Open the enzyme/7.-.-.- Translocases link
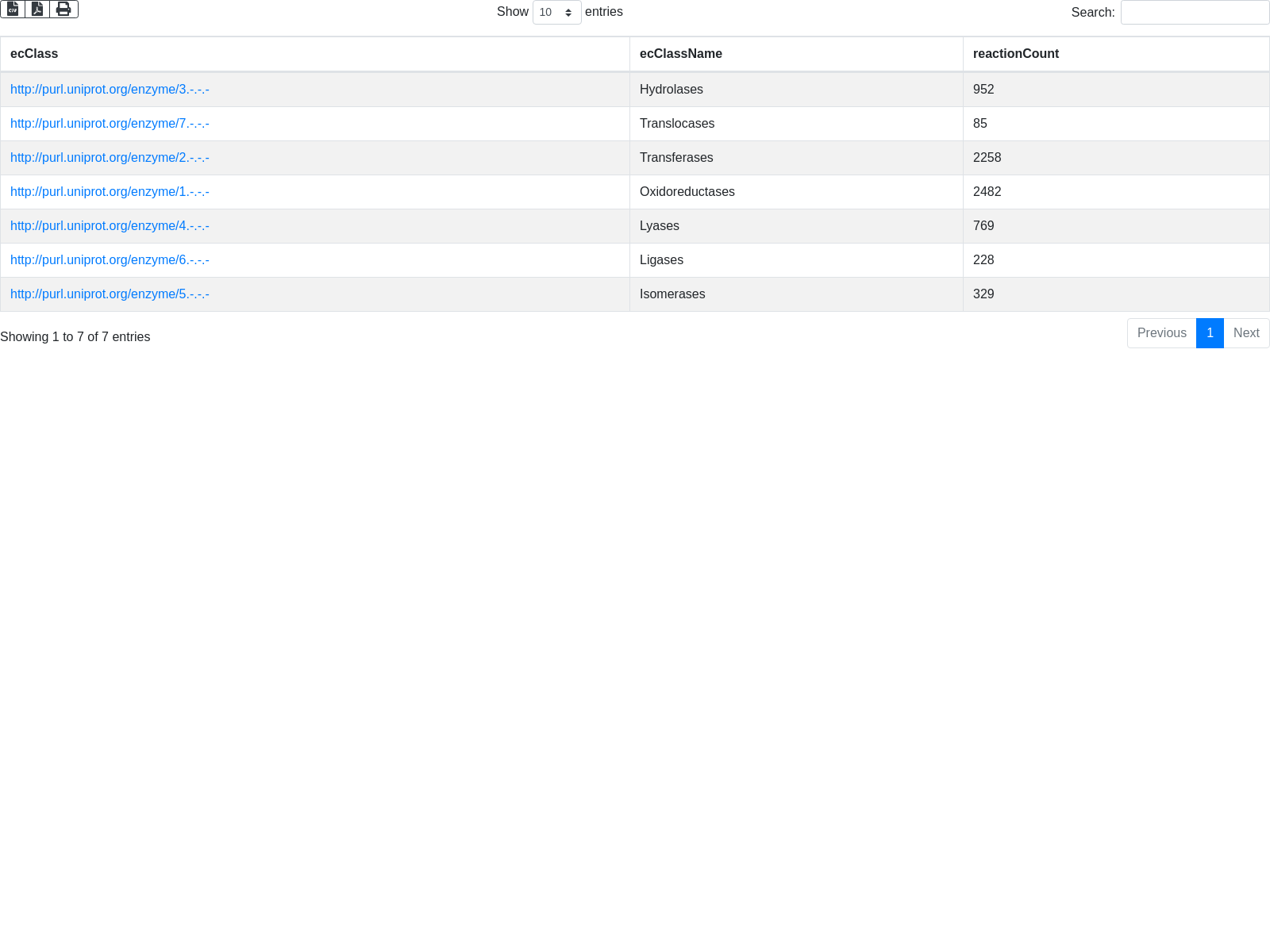The height and width of the screenshot is (952, 1270). pos(110,124)
